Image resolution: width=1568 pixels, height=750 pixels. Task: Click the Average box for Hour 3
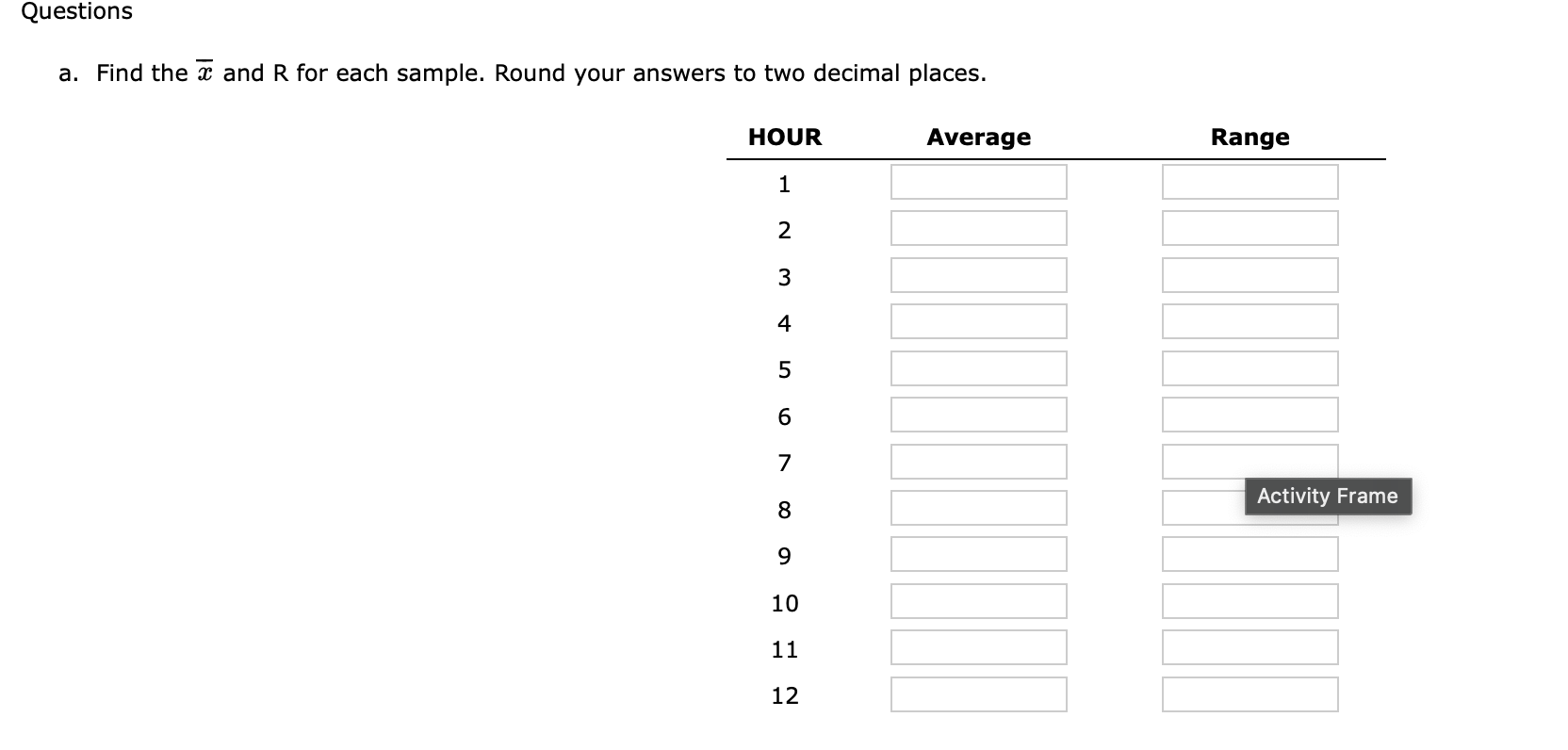pos(978,275)
